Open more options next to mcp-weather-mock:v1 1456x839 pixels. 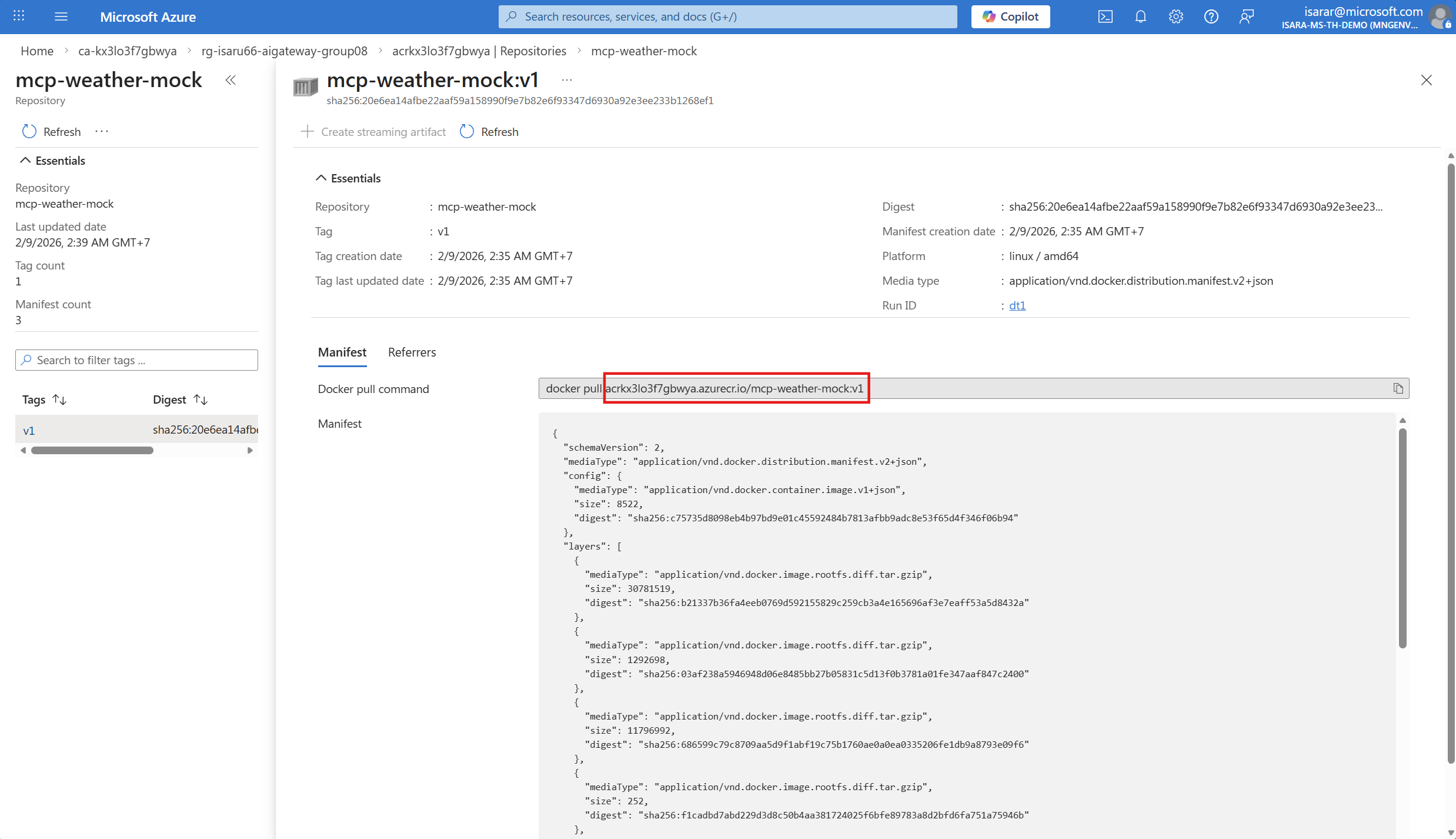click(x=566, y=80)
